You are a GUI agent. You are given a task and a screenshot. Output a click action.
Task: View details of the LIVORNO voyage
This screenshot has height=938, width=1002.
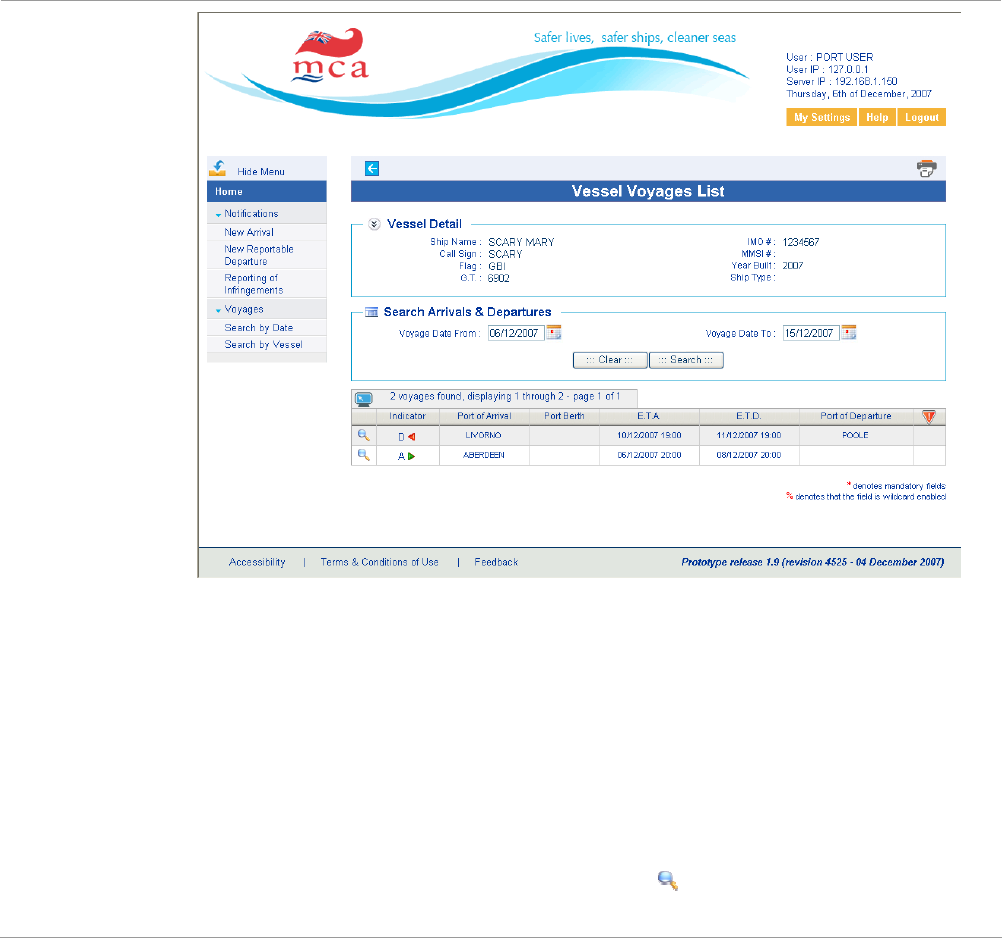364,436
